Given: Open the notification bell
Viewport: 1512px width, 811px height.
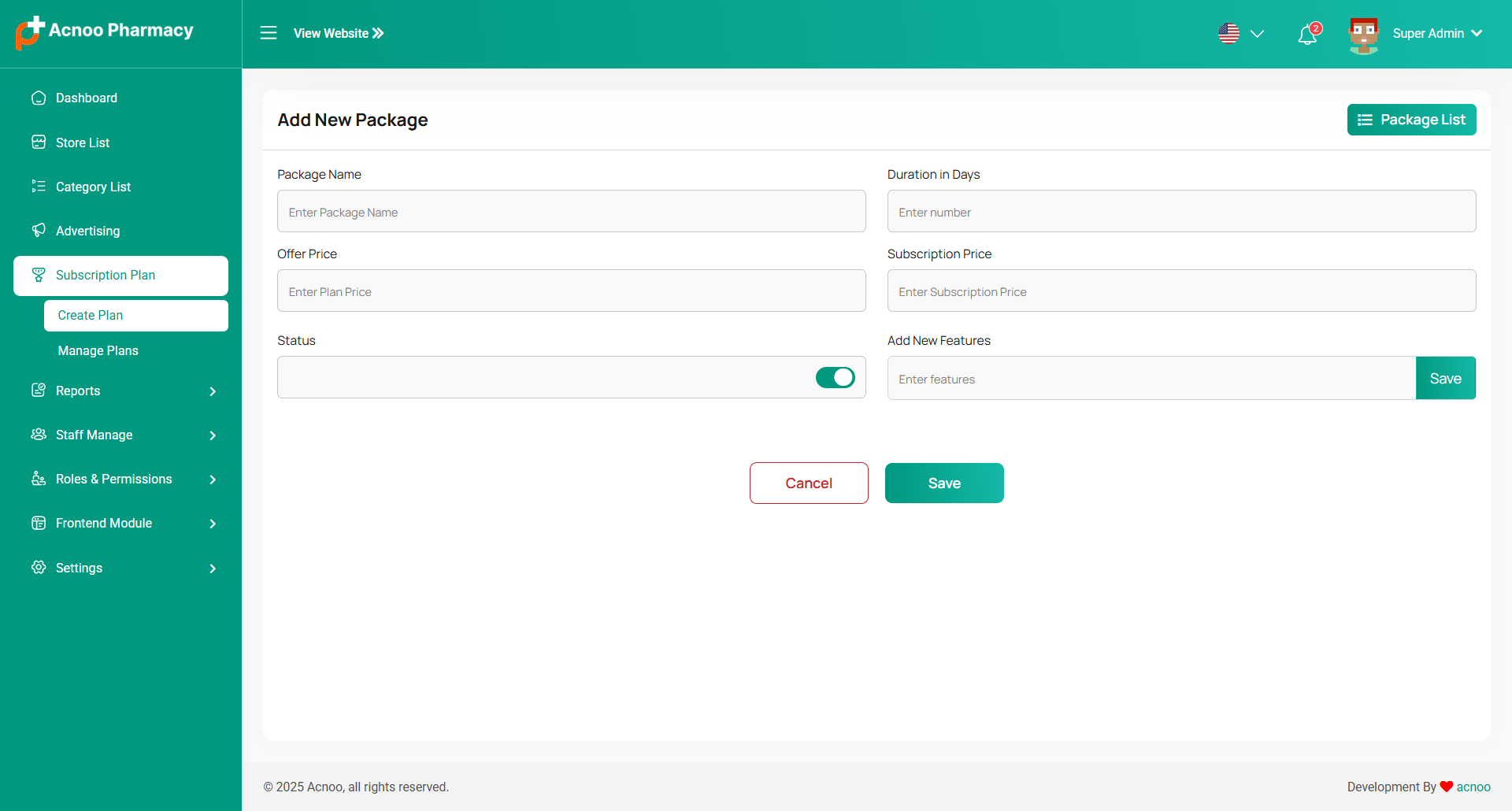Looking at the screenshot, I should click(x=1307, y=35).
